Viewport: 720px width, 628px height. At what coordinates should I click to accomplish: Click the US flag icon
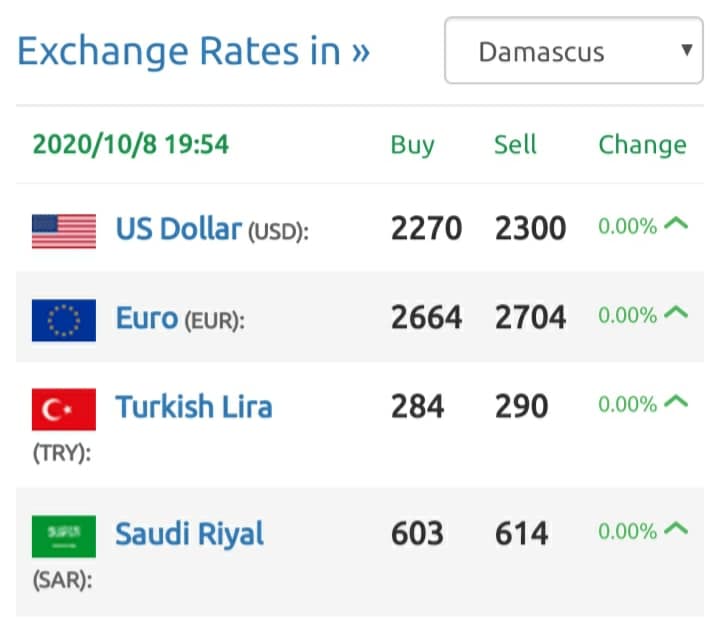tap(64, 231)
